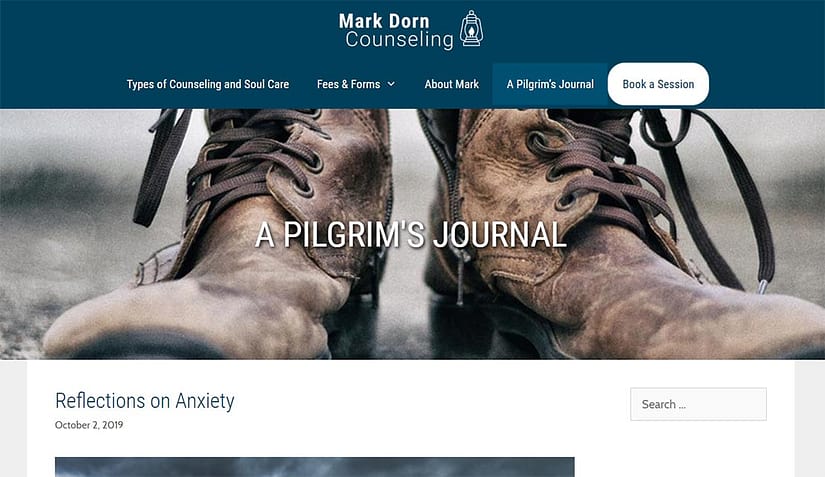Click the October 2, 2019 post date
The image size is (825, 477).
[89, 425]
